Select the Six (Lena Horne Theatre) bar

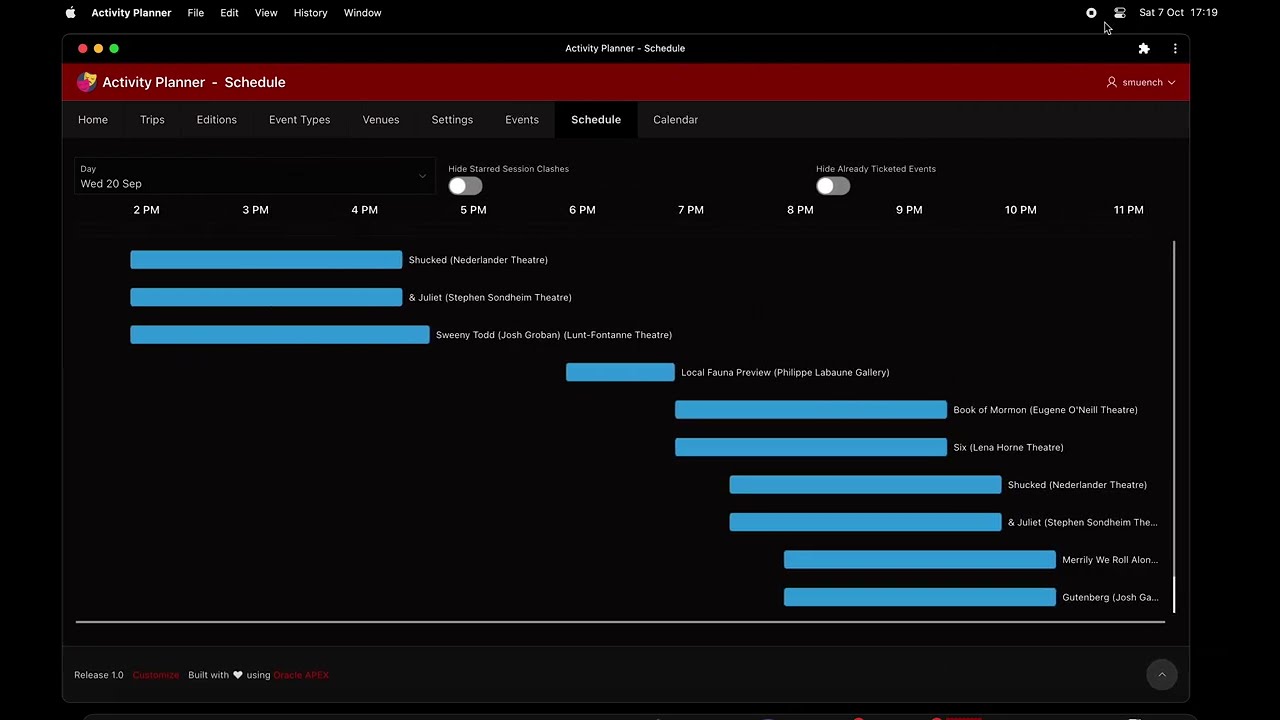[811, 447]
